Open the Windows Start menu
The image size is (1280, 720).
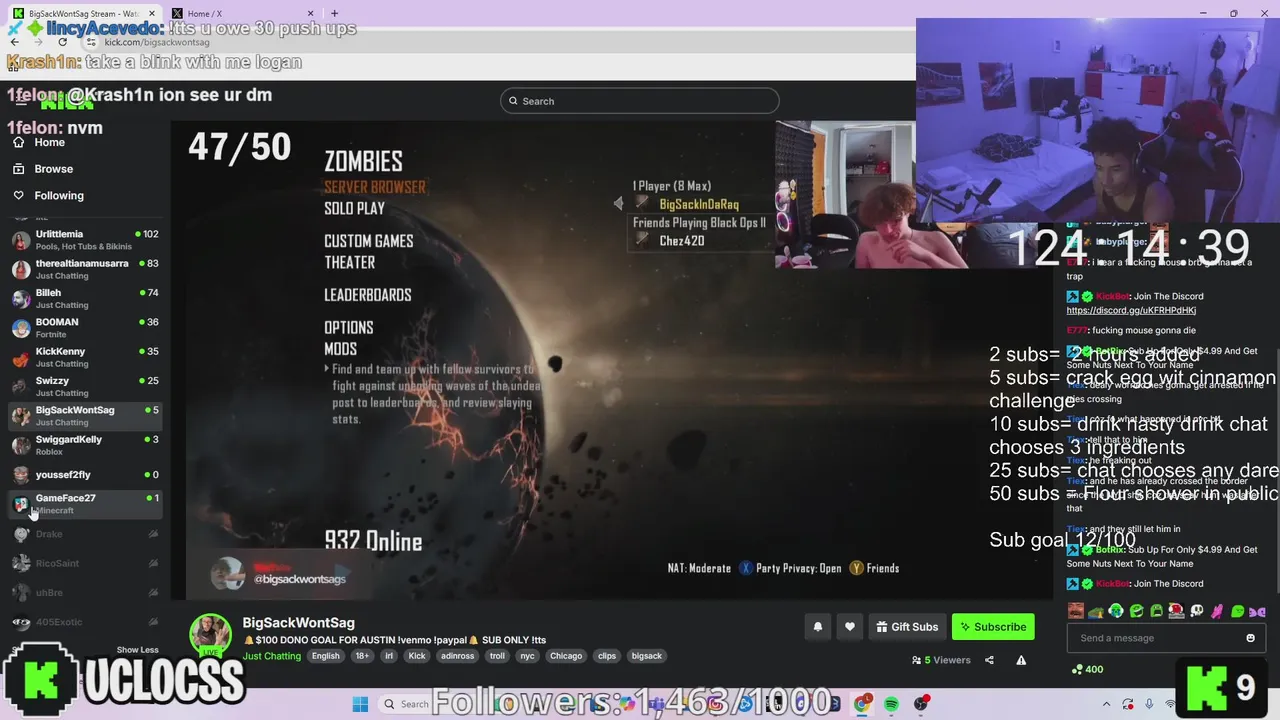coord(360,704)
